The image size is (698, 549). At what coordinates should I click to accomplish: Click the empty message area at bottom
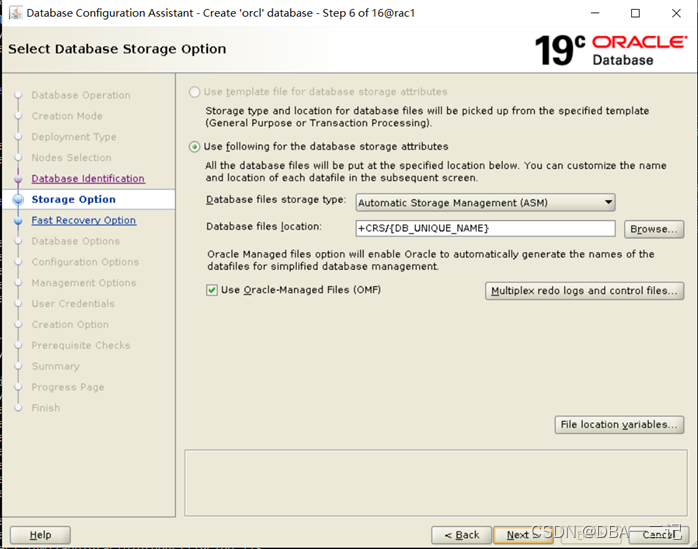pos(436,483)
